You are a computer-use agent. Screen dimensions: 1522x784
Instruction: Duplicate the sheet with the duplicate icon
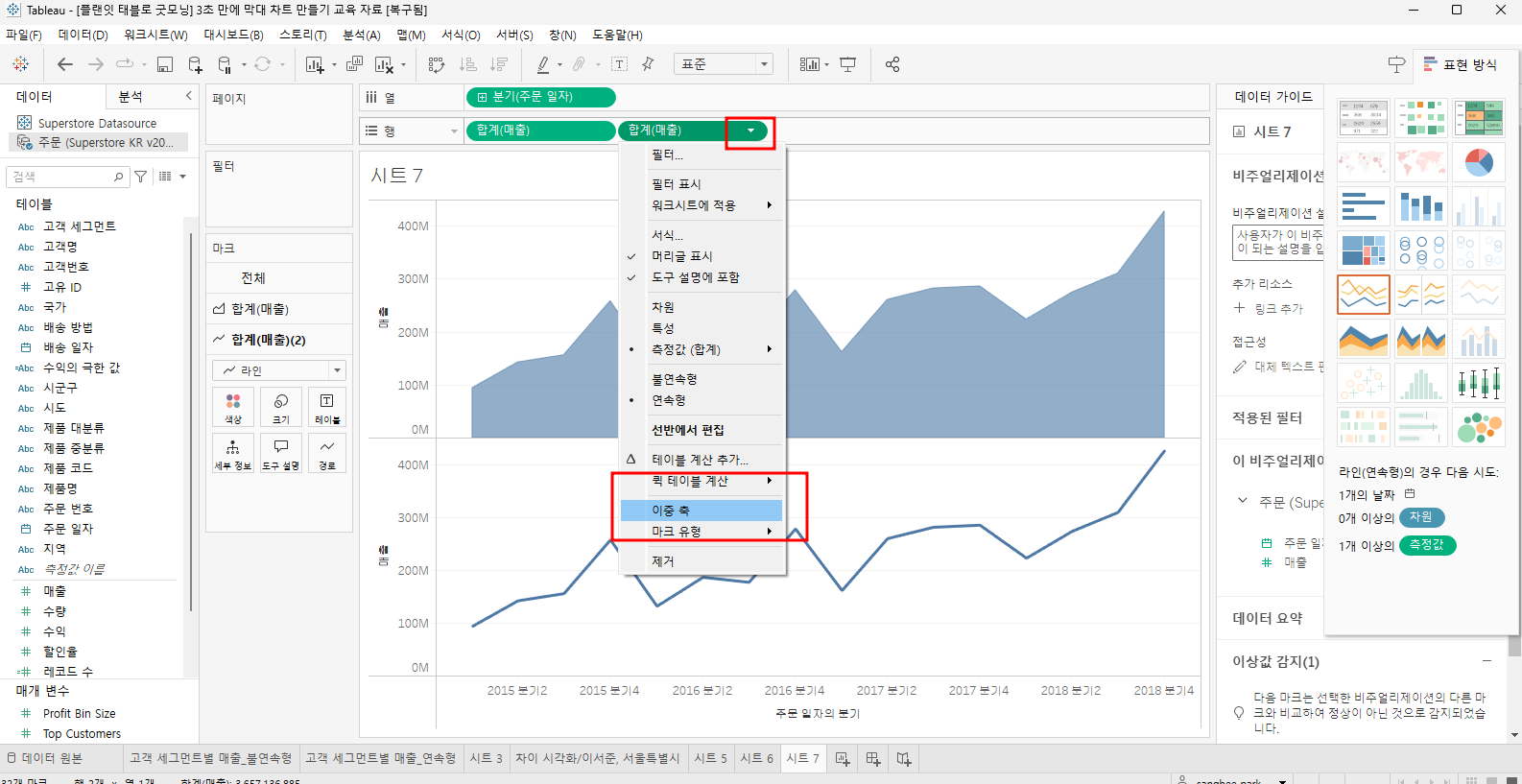point(354,64)
